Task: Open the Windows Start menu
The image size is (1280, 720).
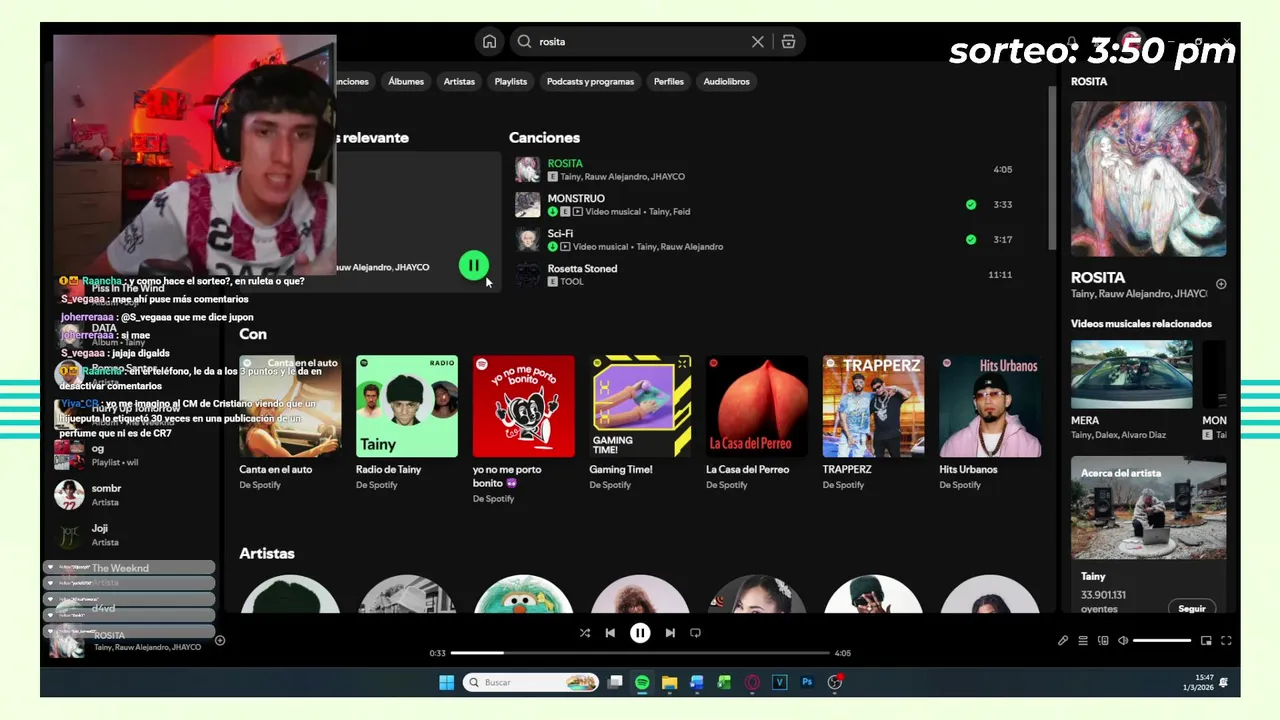Action: [446, 682]
